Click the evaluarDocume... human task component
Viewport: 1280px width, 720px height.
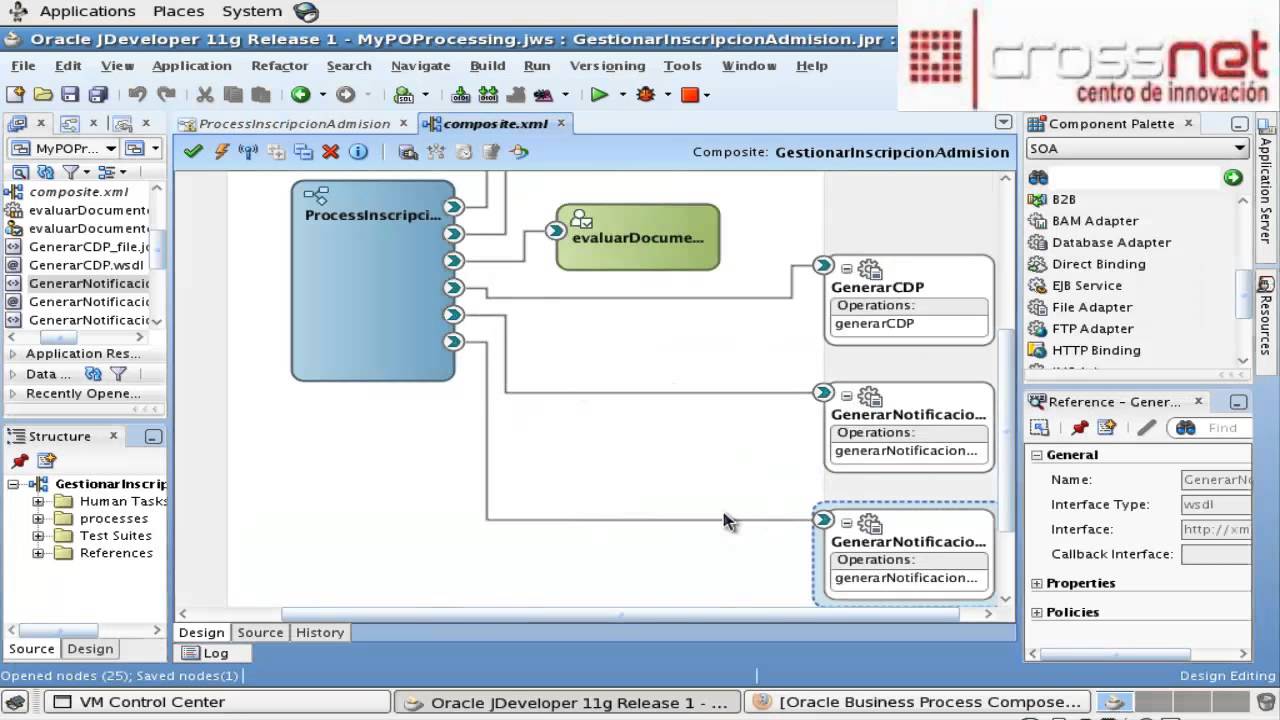[638, 237]
